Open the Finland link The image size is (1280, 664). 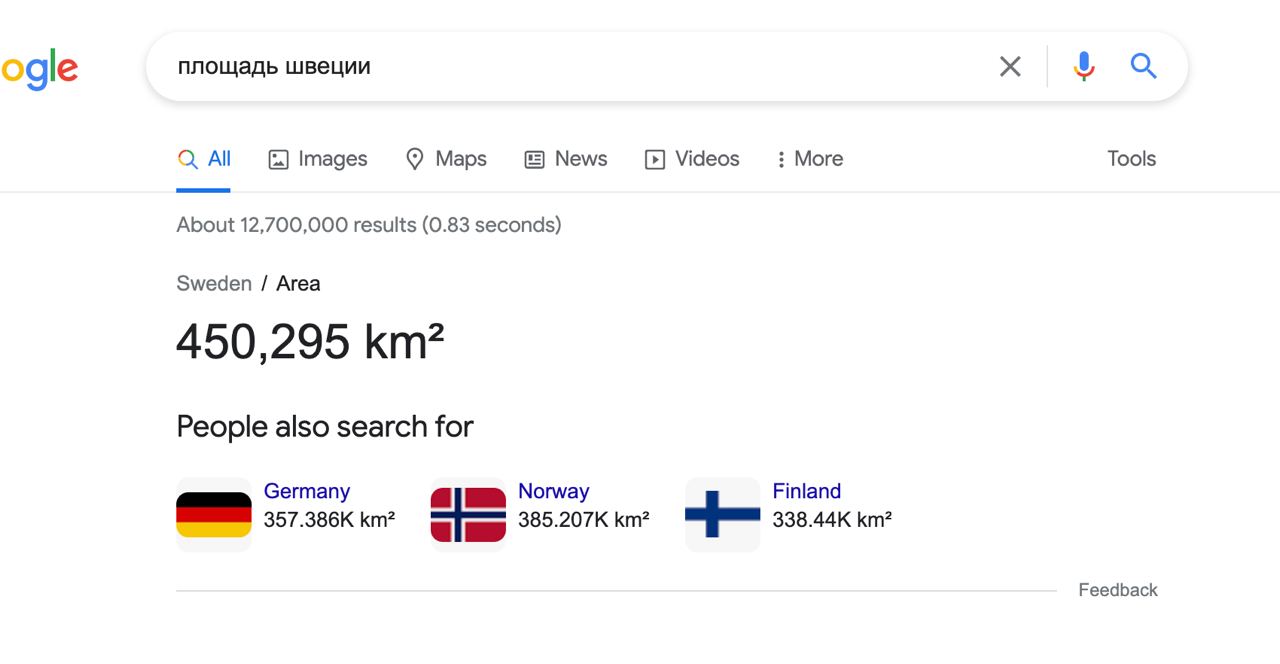pos(806,491)
